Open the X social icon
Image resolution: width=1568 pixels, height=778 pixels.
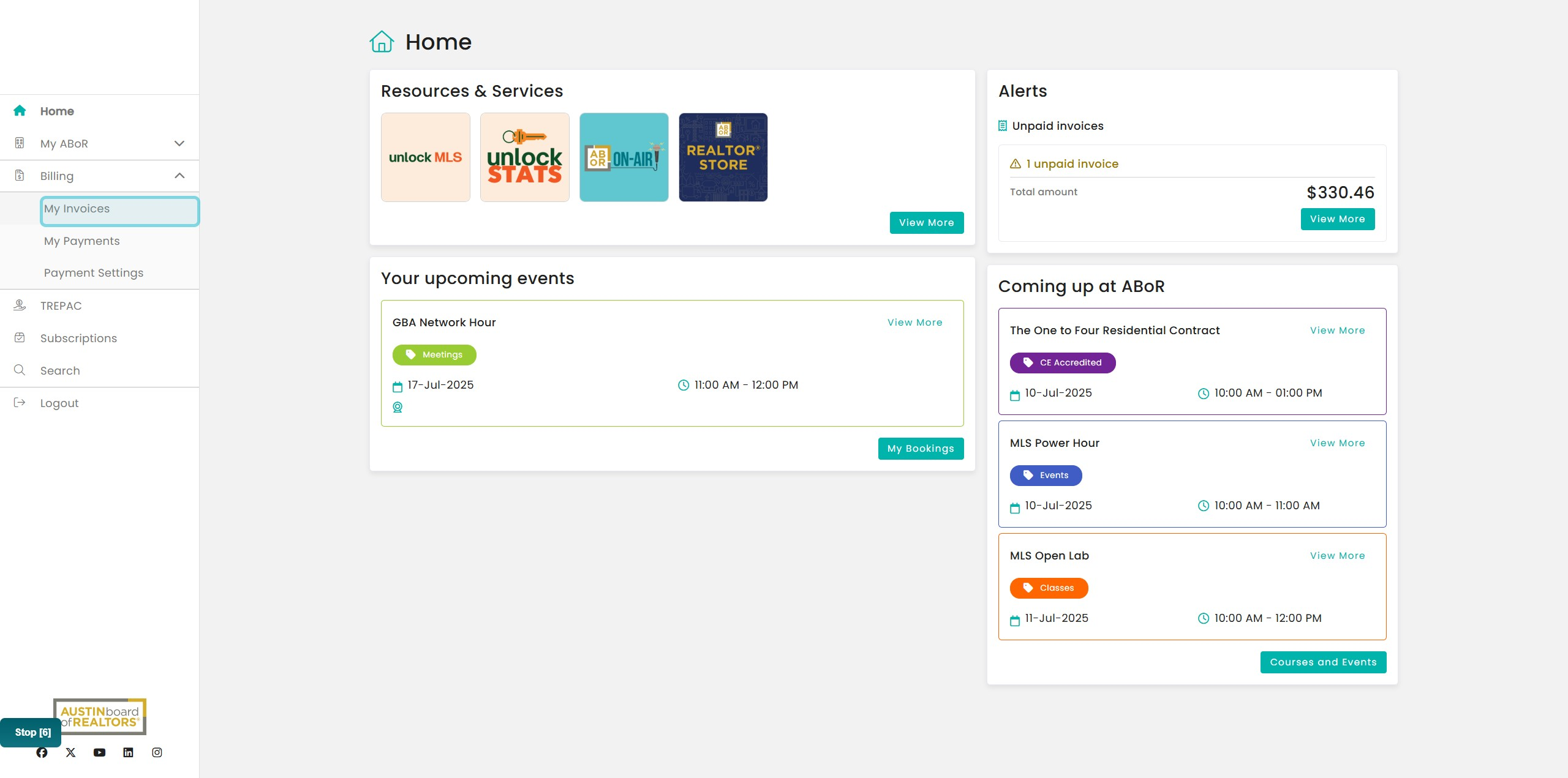pyautogui.click(x=70, y=752)
